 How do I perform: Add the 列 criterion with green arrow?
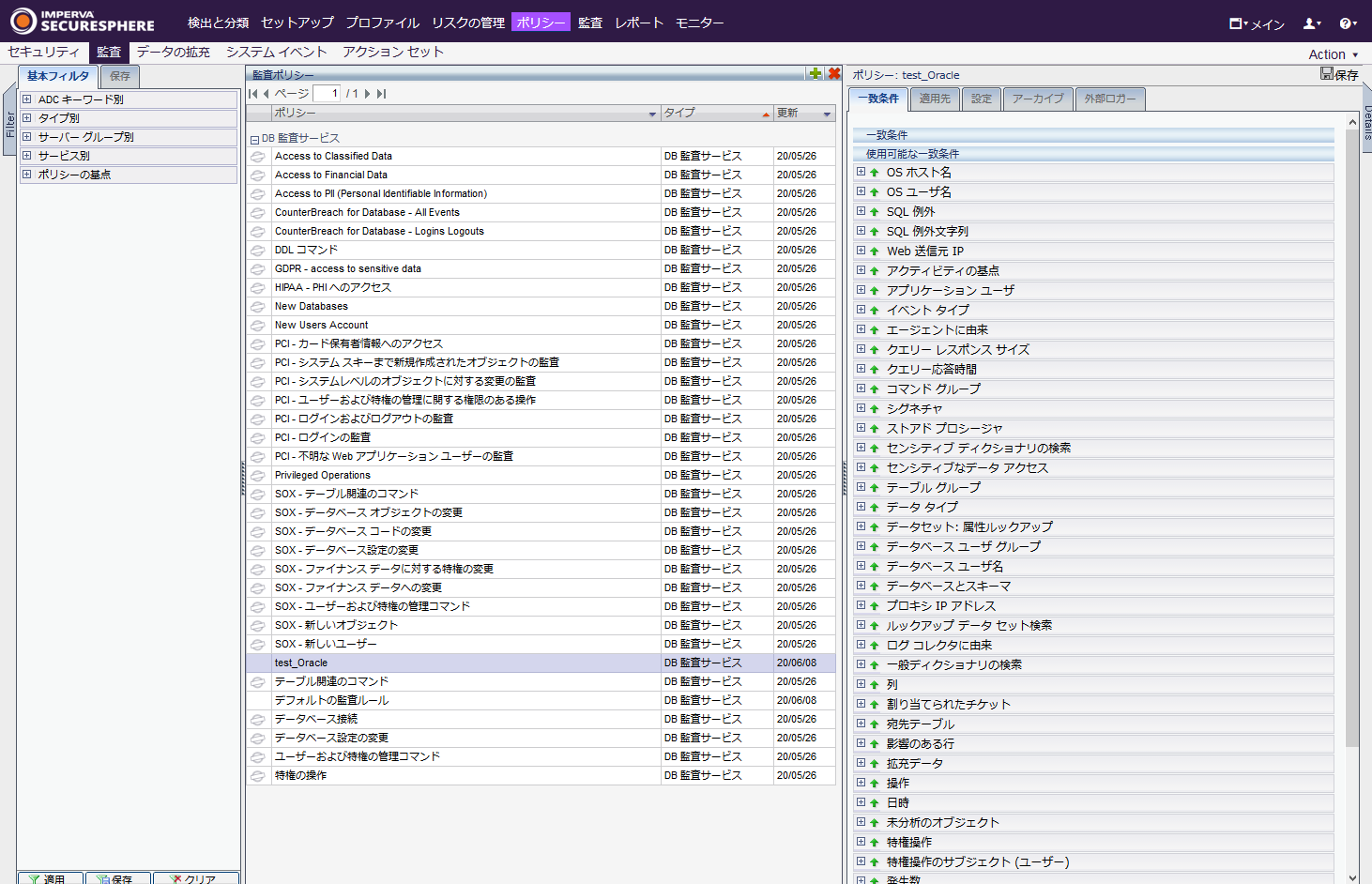[x=875, y=685]
